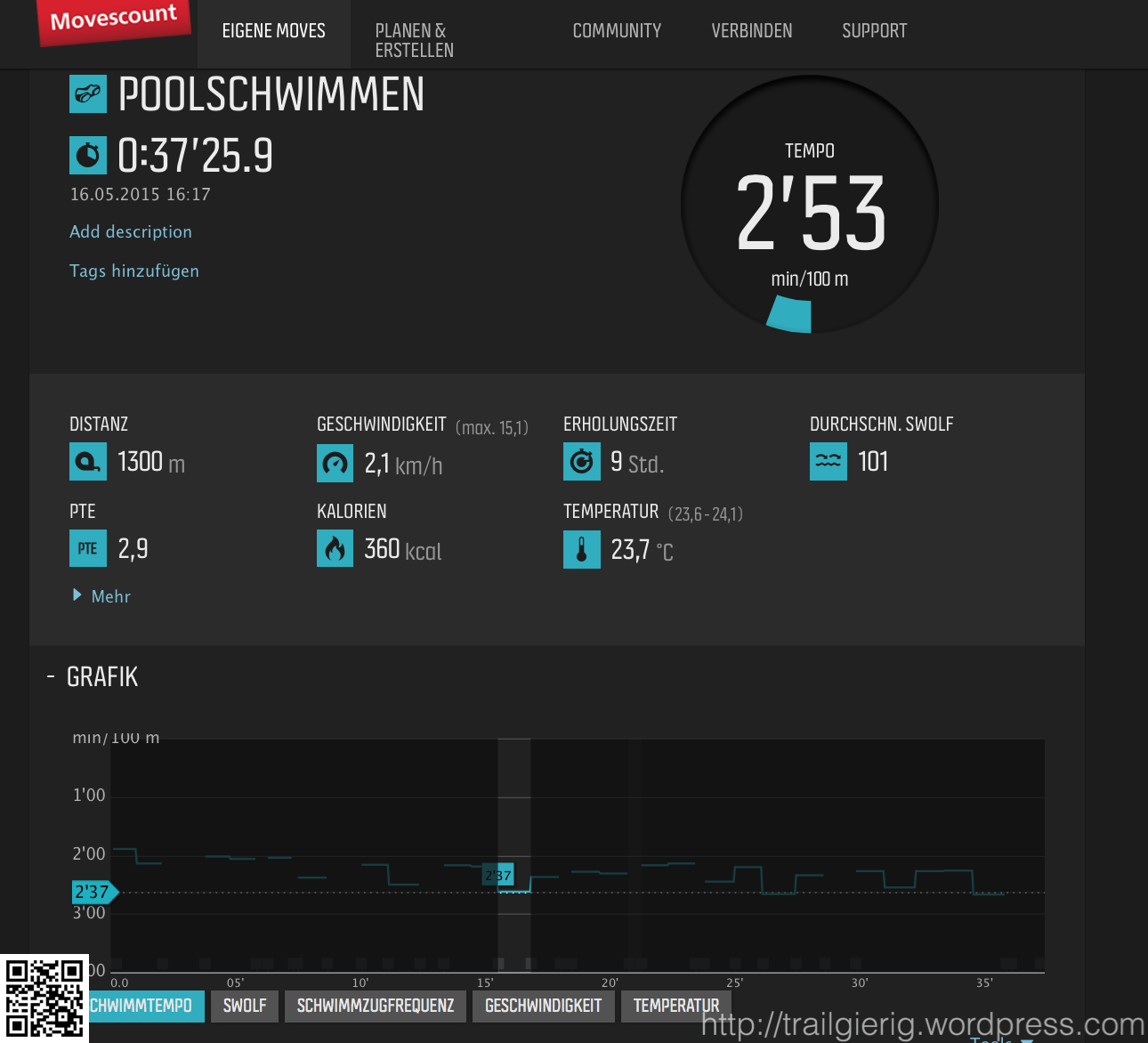Click the thermometer temperature icon
This screenshot has width=1148, height=1043.
pyautogui.click(x=581, y=550)
